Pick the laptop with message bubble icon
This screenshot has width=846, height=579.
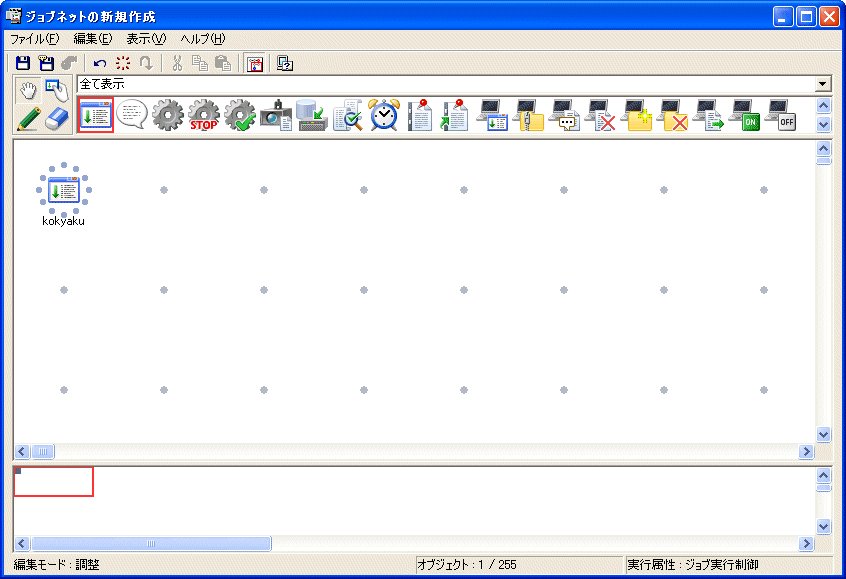564,115
